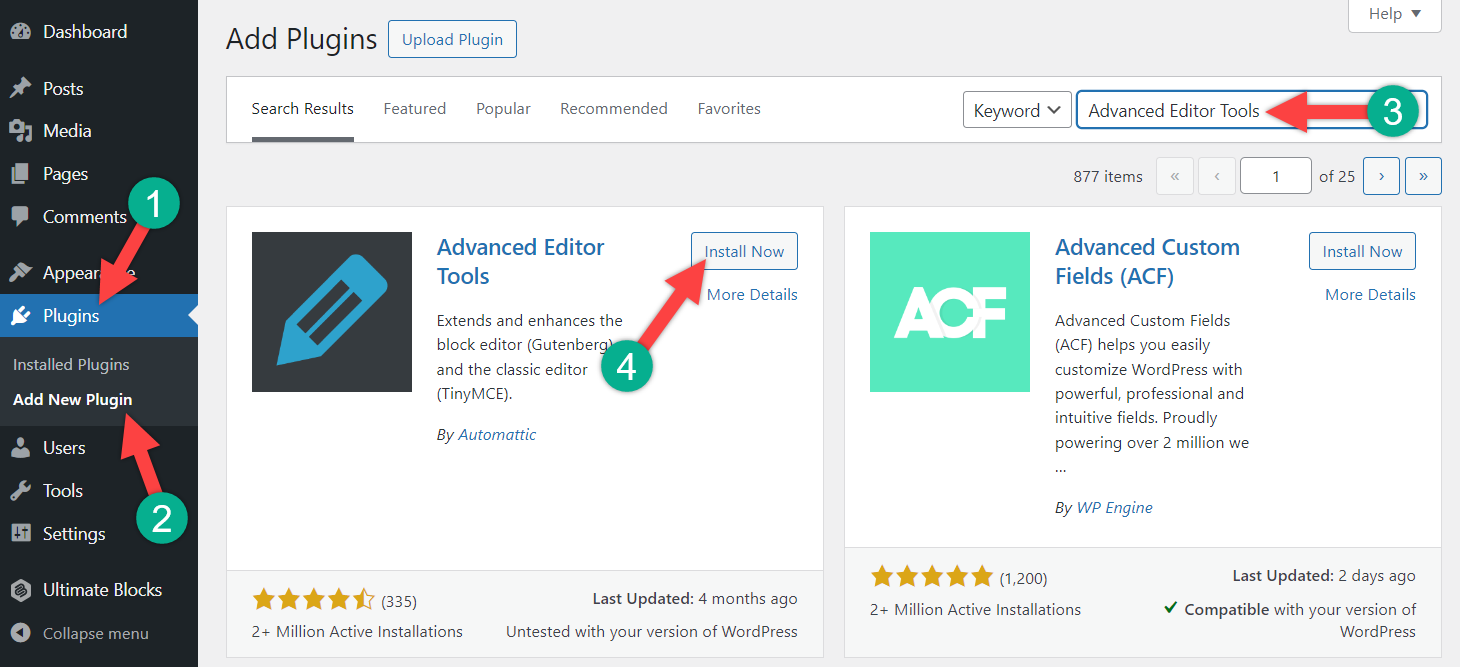Image resolution: width=1460 pixels, height=667 pixels.
Task: Click "Last Updated: 4 months ago" text
Action: pyautogui.click(x=695, y=599)
